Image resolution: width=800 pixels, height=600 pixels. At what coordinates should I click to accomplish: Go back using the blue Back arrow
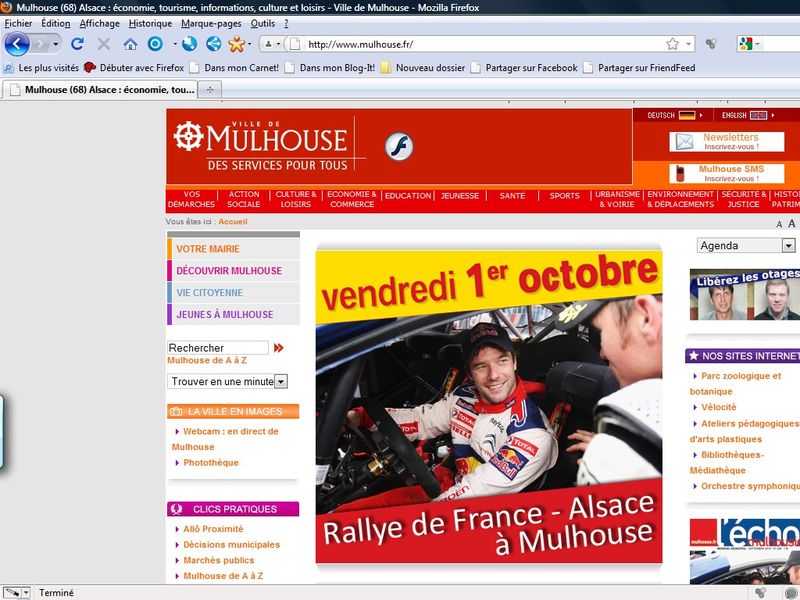(x=17, y=44)
